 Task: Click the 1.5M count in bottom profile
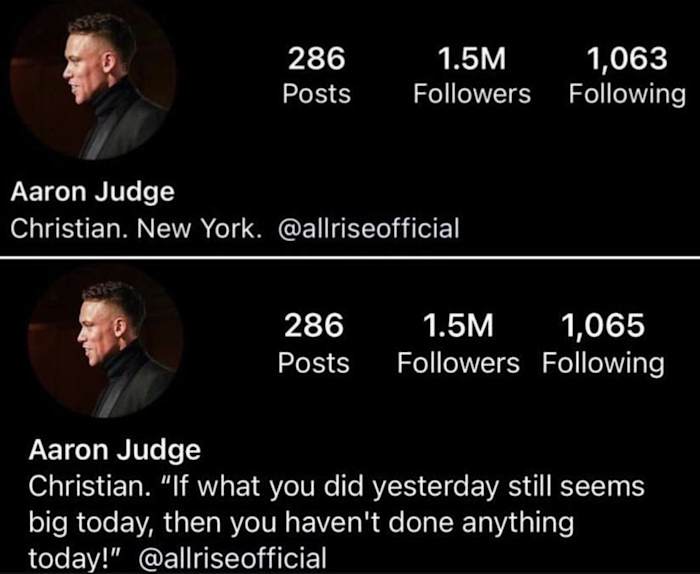[458, 326]
